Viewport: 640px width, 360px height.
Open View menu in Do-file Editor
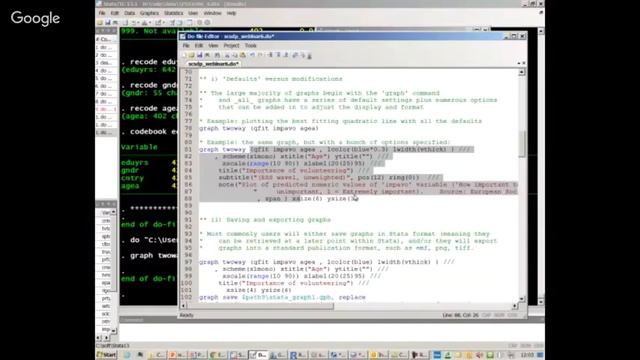click(213, 46)
